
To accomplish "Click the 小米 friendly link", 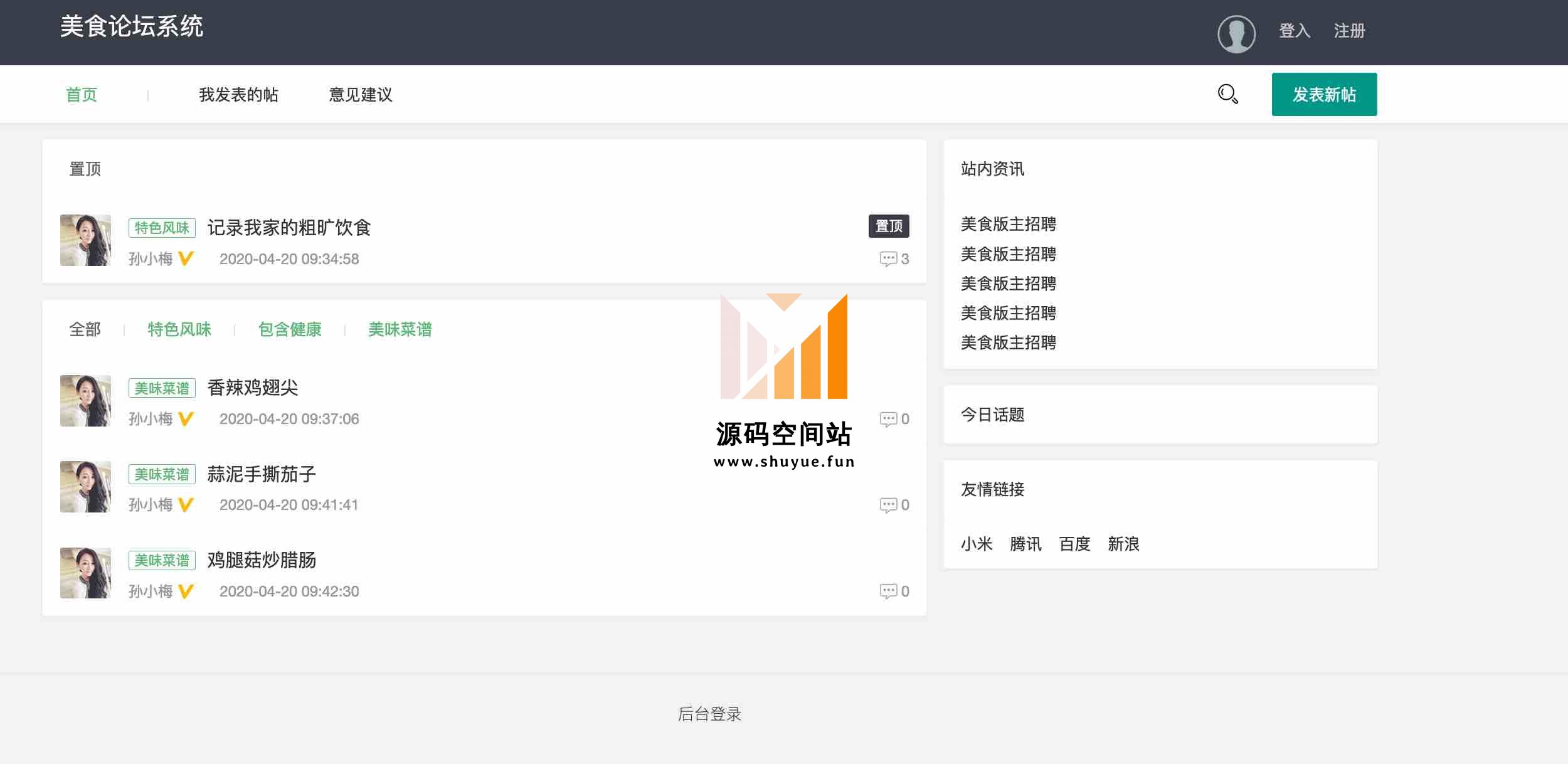I will [x=977, y=544].
